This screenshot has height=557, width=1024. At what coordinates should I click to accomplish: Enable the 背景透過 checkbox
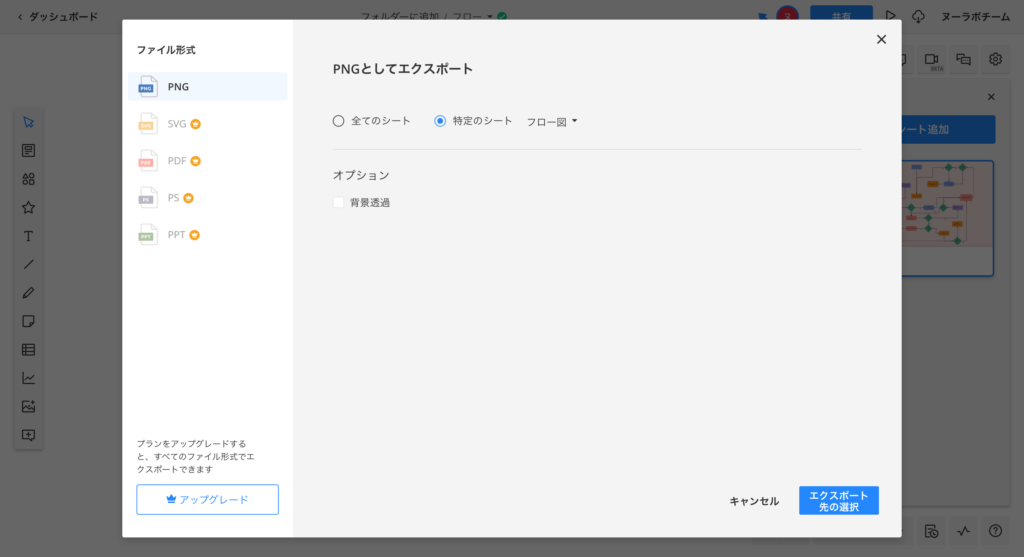coord(339,202)
